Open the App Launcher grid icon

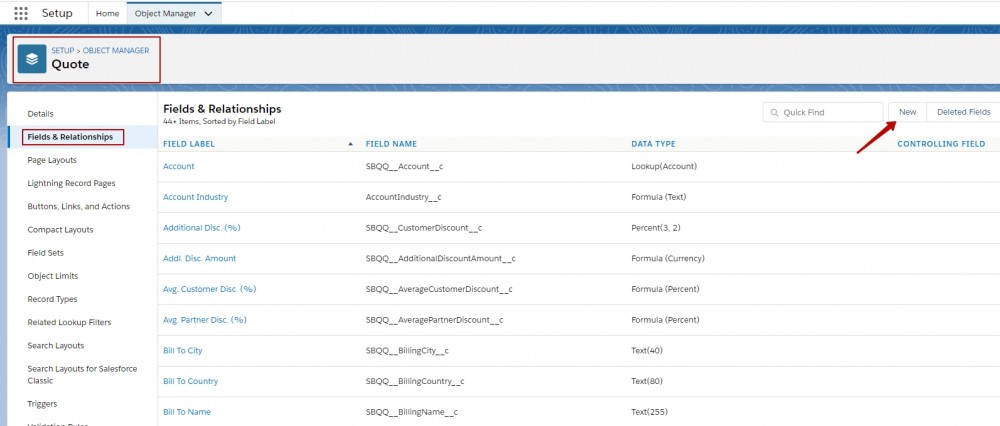[x=20, y=13]
